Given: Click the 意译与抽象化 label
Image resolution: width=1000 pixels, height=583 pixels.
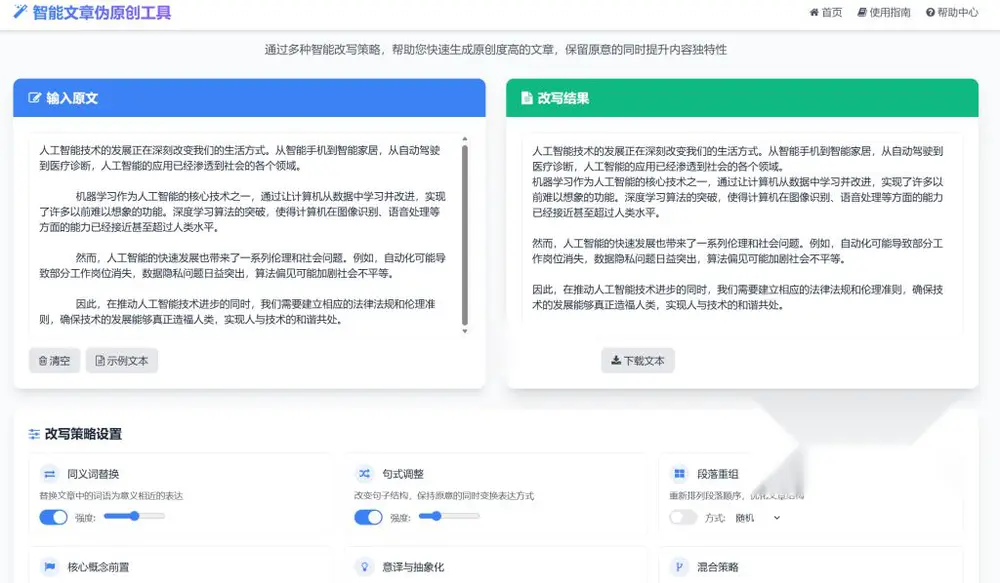Looking at the screenshot, I should tap(413, 567).
